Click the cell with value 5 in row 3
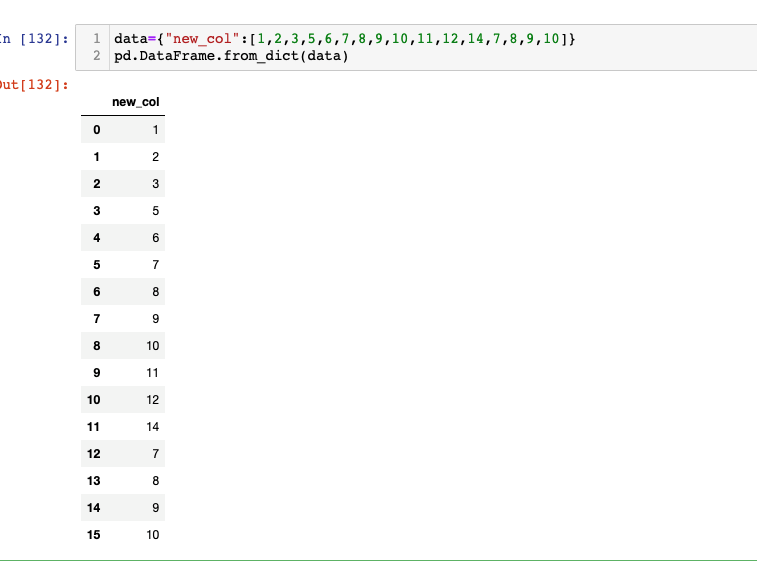Image resolution: width=757 pixels, height=561 pixels. click(155, 211)
